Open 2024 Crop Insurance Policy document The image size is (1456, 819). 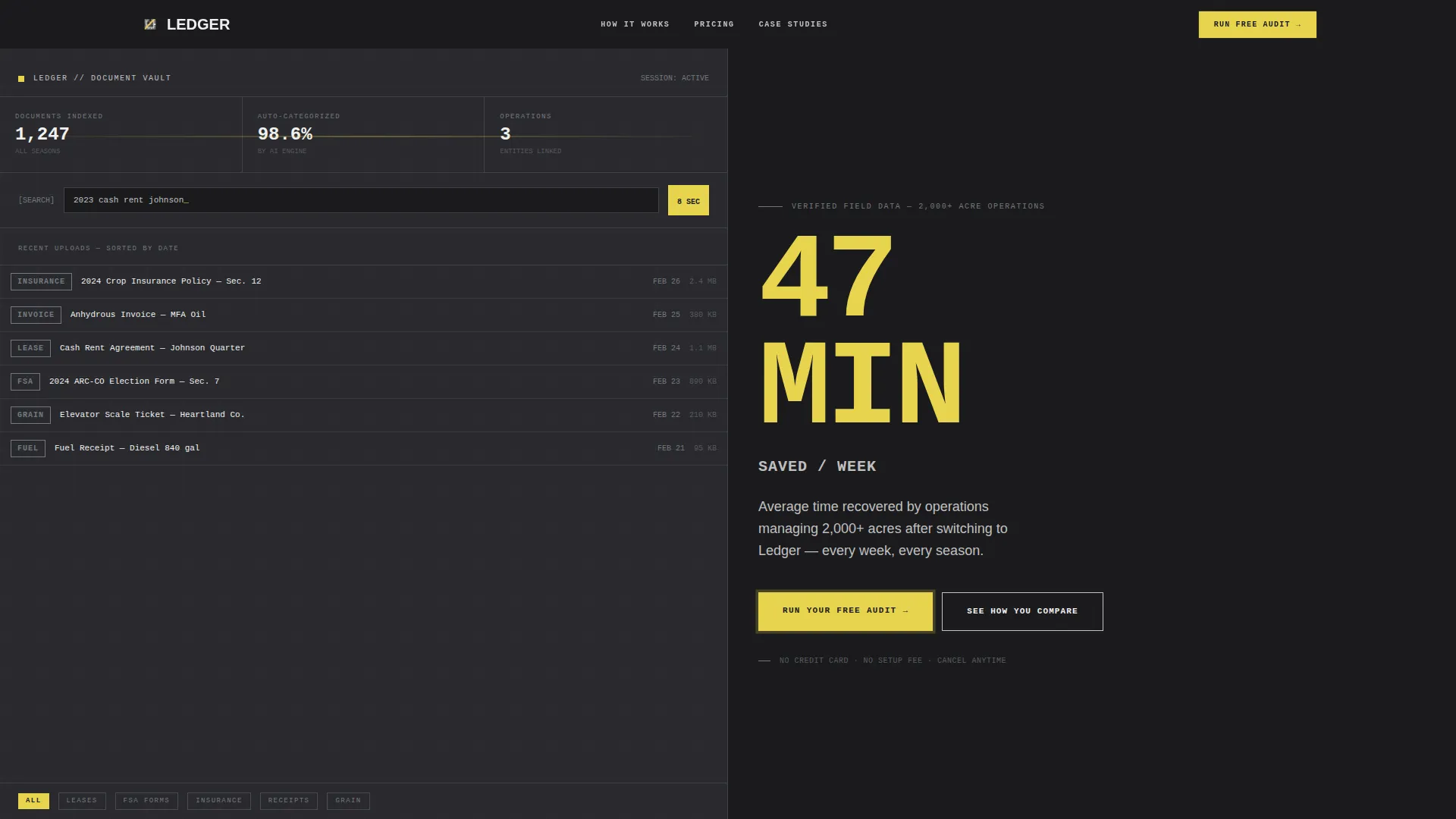coord(364,281)
